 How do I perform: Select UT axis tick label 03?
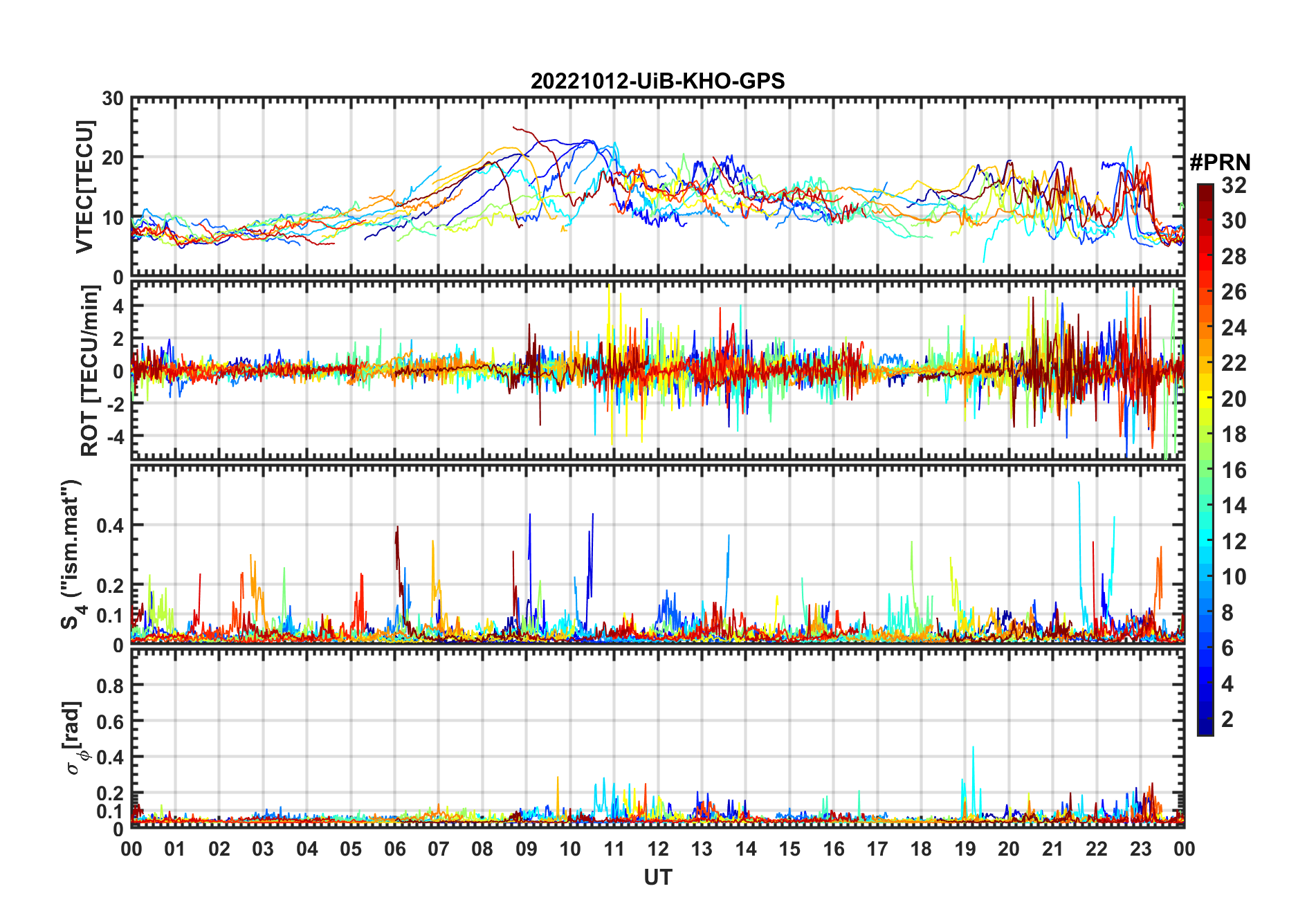tap(263, 849)
